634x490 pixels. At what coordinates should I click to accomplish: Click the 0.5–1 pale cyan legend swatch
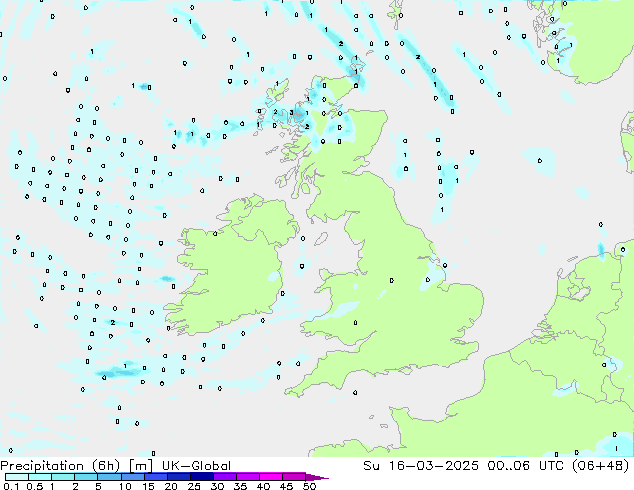[x=40, y=477]
